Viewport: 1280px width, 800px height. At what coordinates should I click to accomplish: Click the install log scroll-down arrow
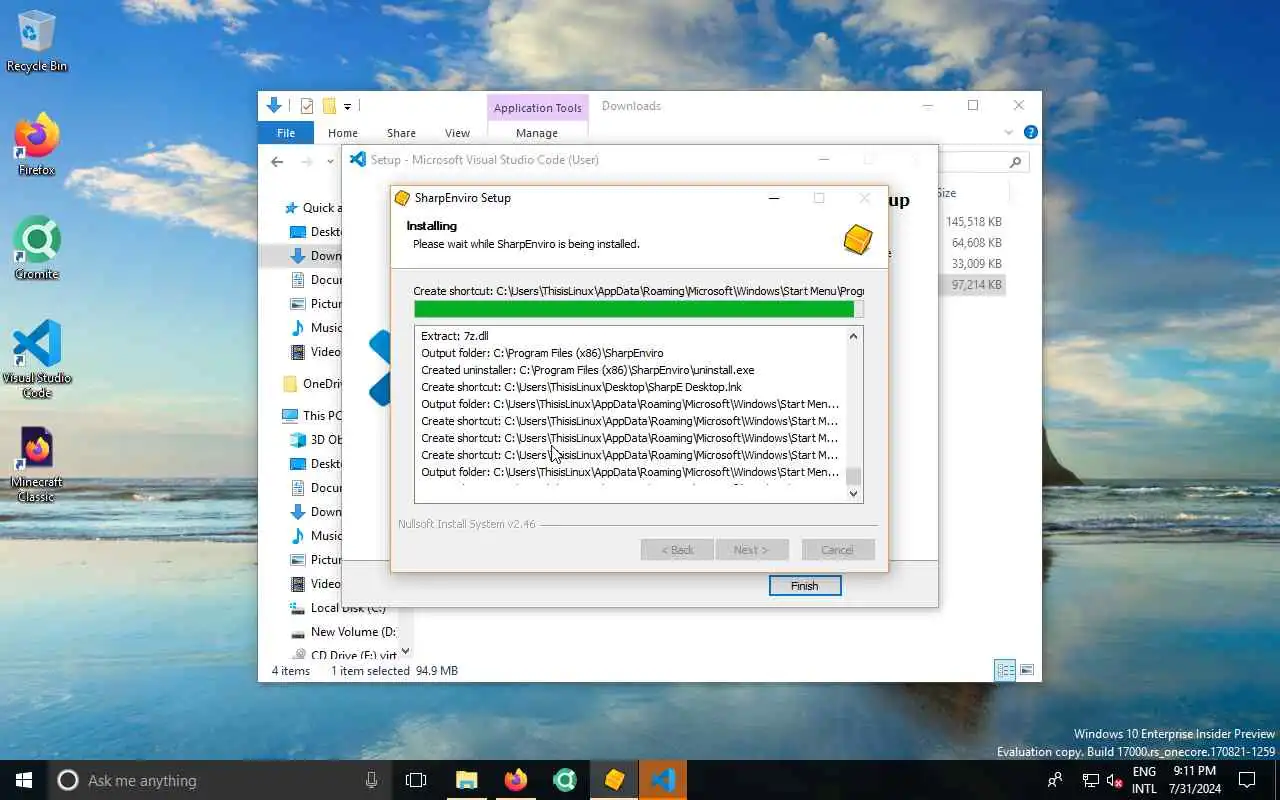click(853, 493)
